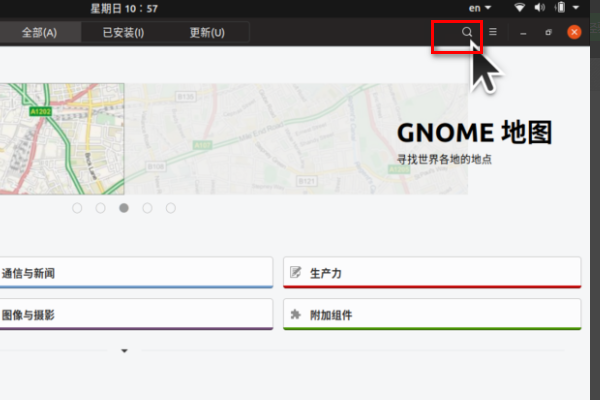Open the 通信与新闻 category

136,273
